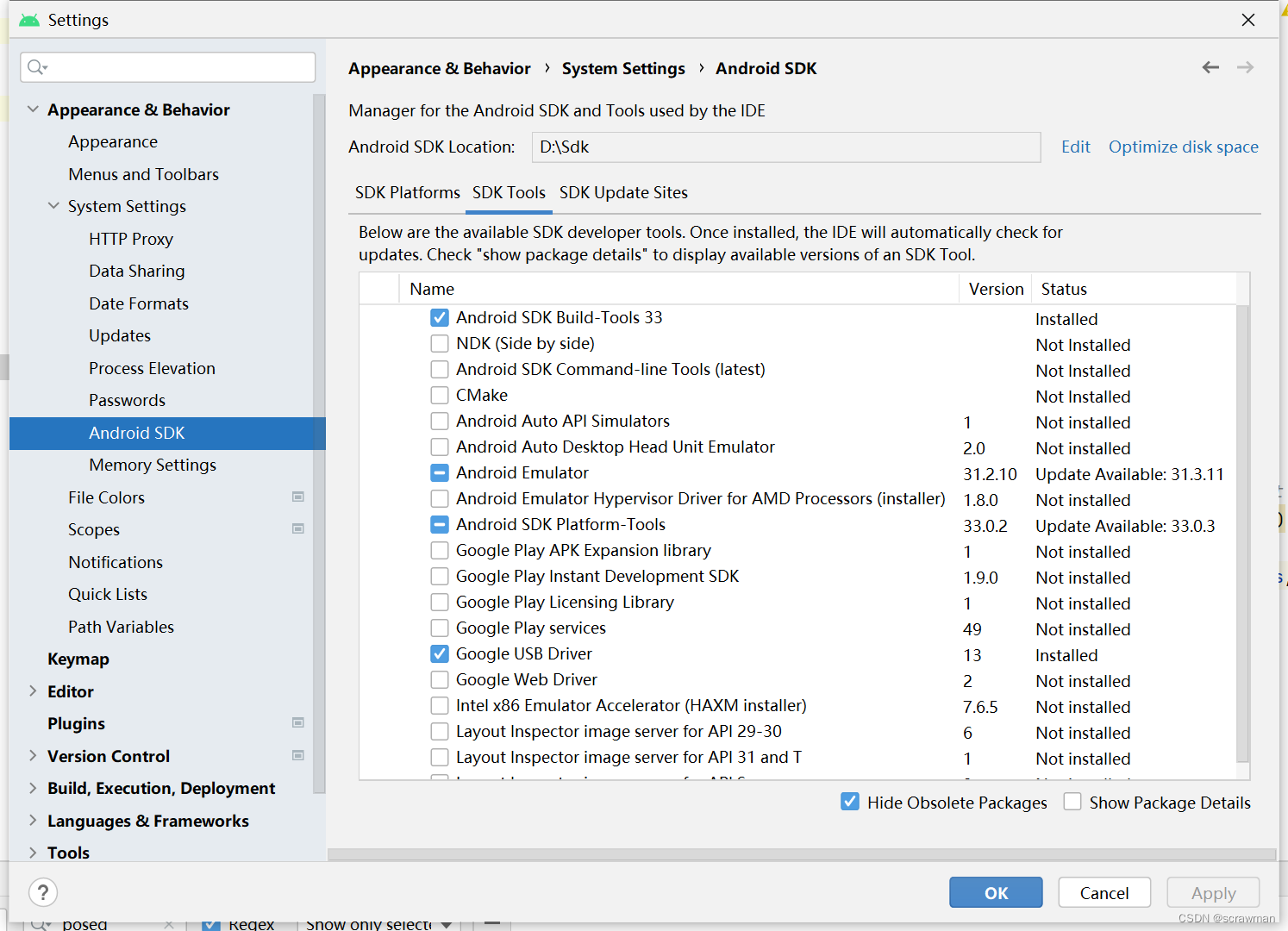Check NDK (Side by side) box
The image size is (1288, 931).
[440, 344]
